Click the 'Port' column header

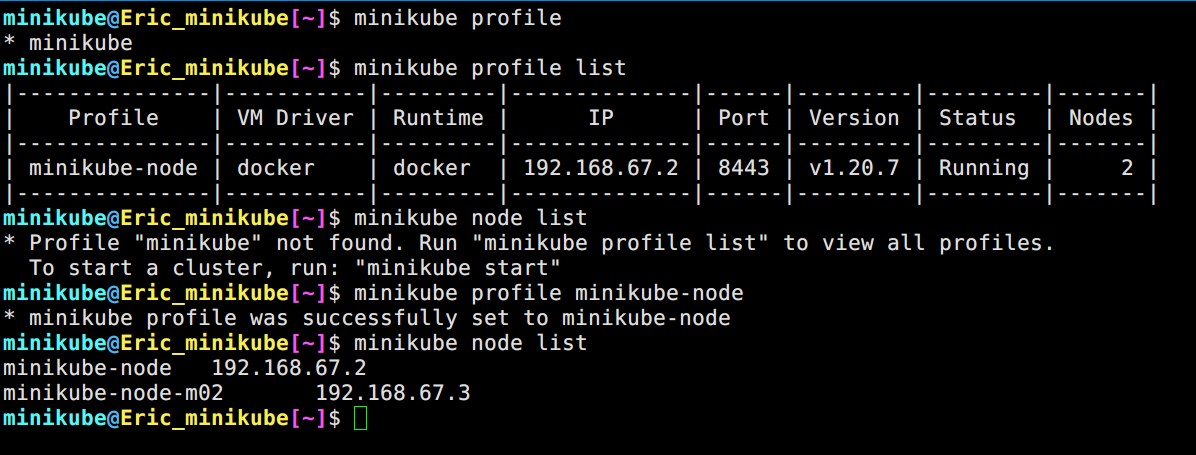(744, 118)
